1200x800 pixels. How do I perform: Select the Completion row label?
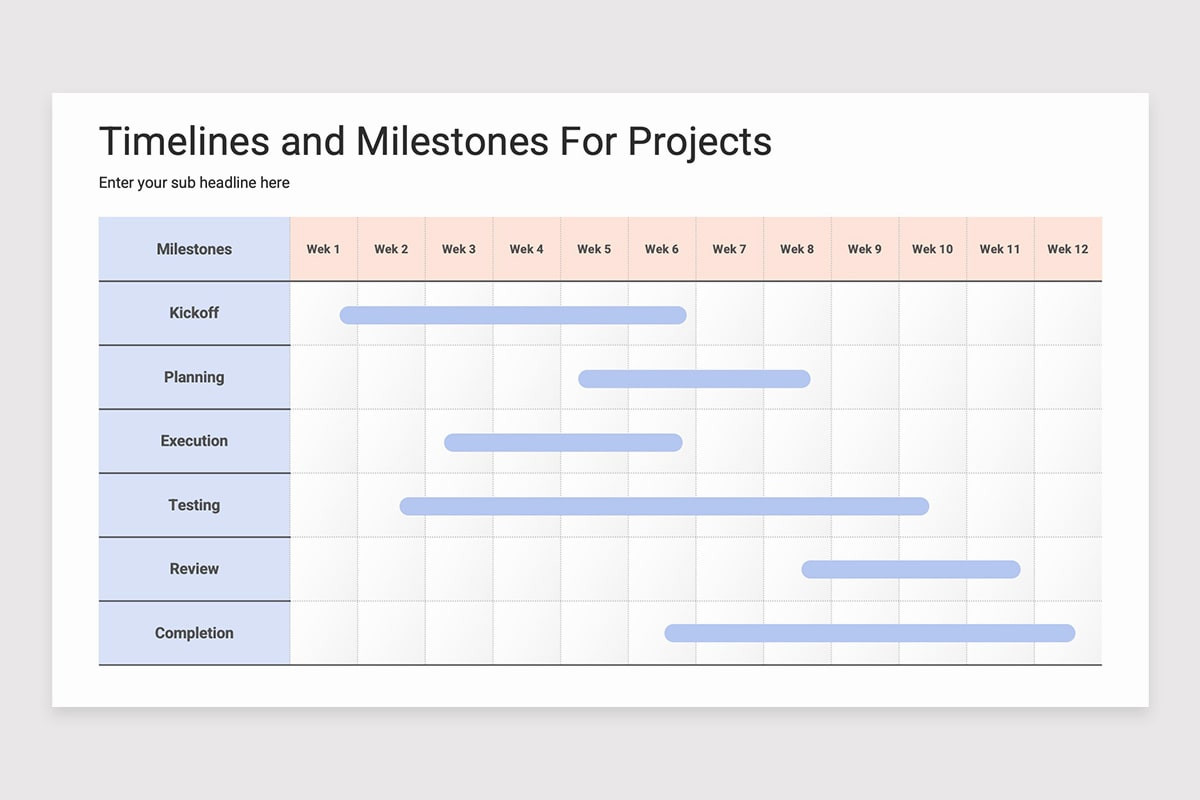(194, 633)
